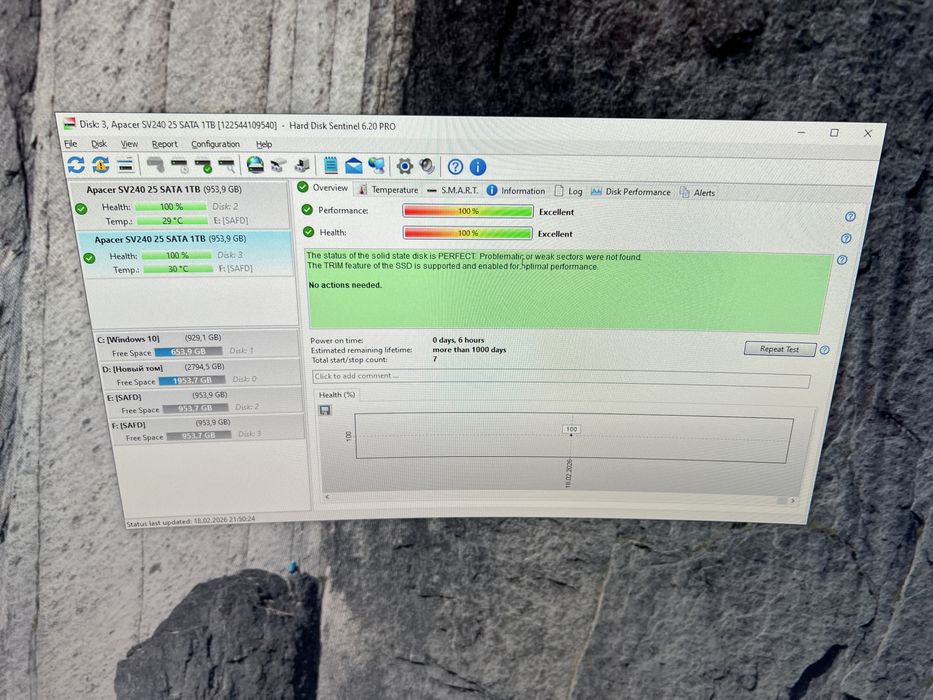Click the 'Click to add comment' field
This screenshot has height=700, width=933.
(x=561, y=377)
